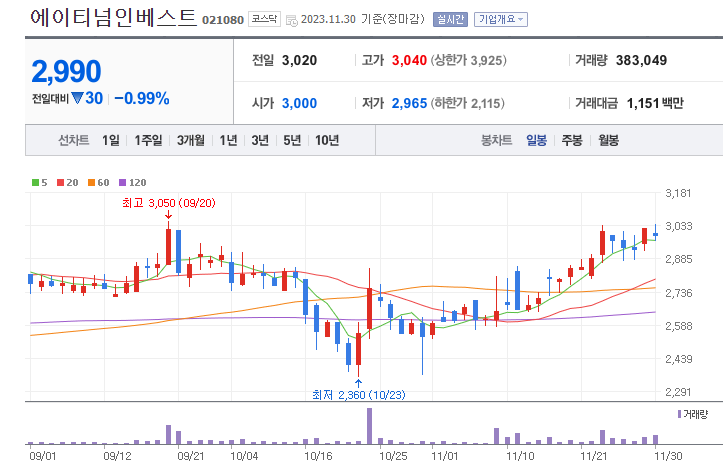This screenshot has height=469, width=723.
Task: Select the 1년 line chart period
Action: tap(228, 140)
